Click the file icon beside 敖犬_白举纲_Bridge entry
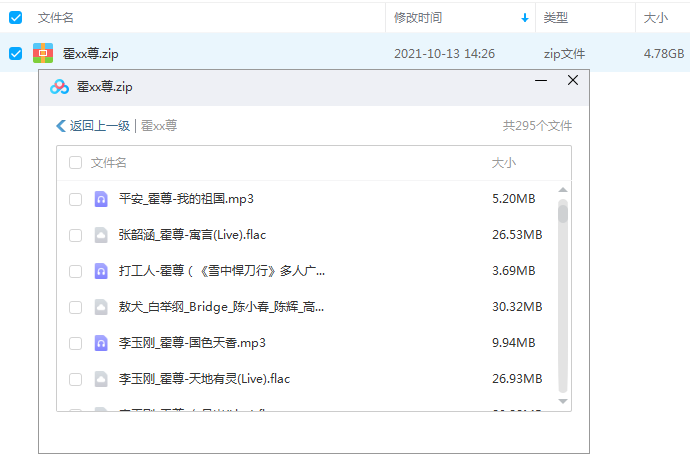 tap(101, 307)
